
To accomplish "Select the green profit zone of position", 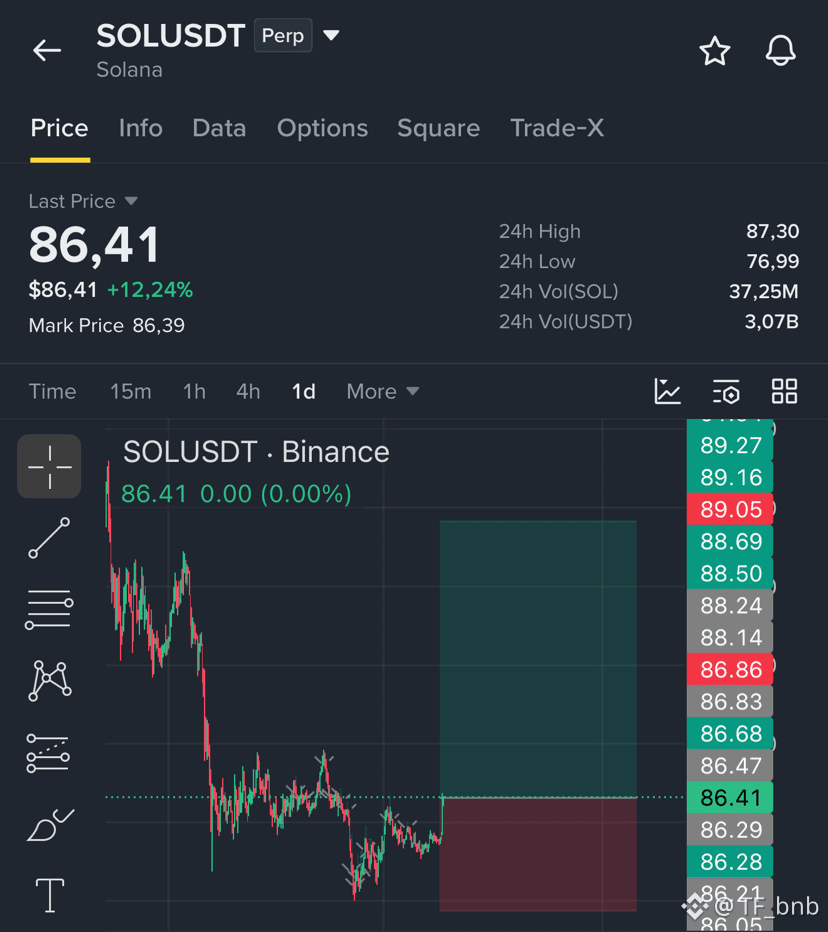I will tap(538, 659).
